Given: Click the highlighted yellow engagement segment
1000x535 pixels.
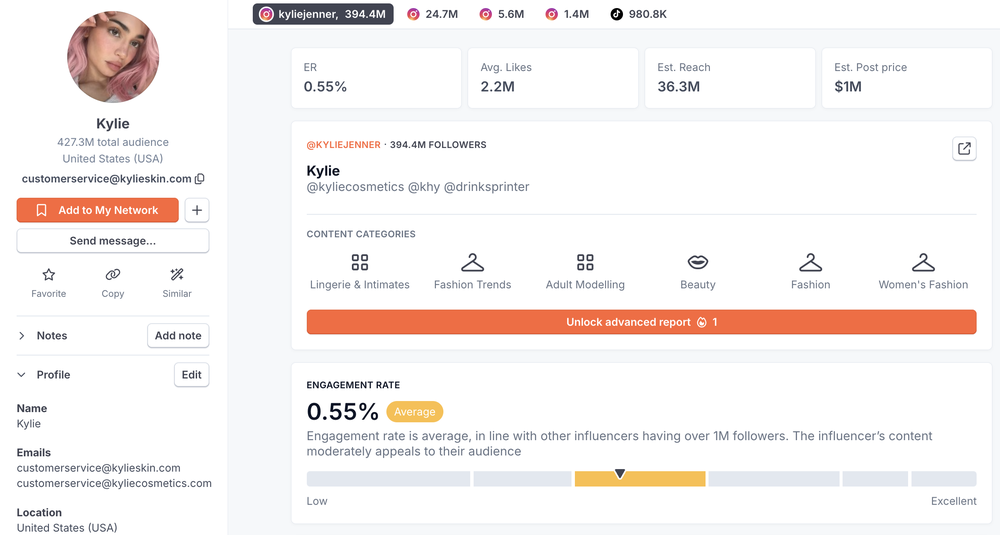Looking at the screenshot, I should pyautogui.click(x=640, y=479).
